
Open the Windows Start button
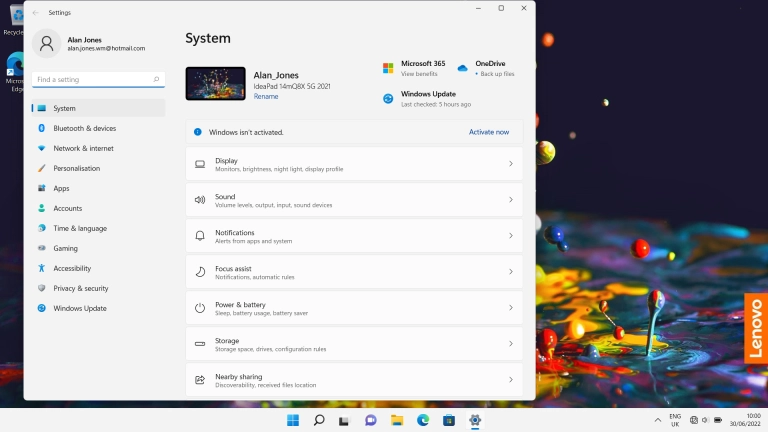[293, 420]
